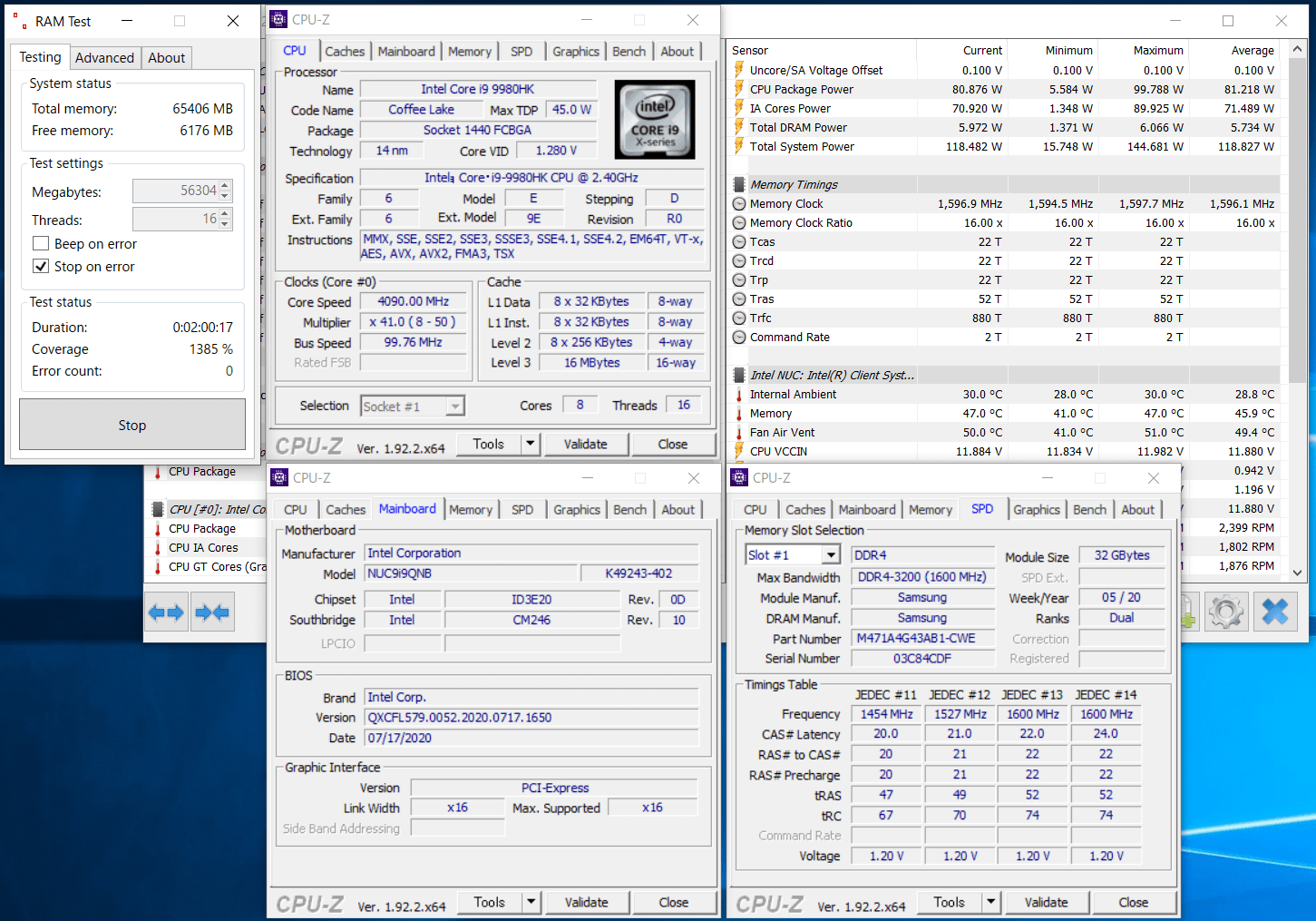The height and width of the screenshot is (921, 1316).
Task: Switch to Advanced tab in RAM Test
Action: pos(104,58)
